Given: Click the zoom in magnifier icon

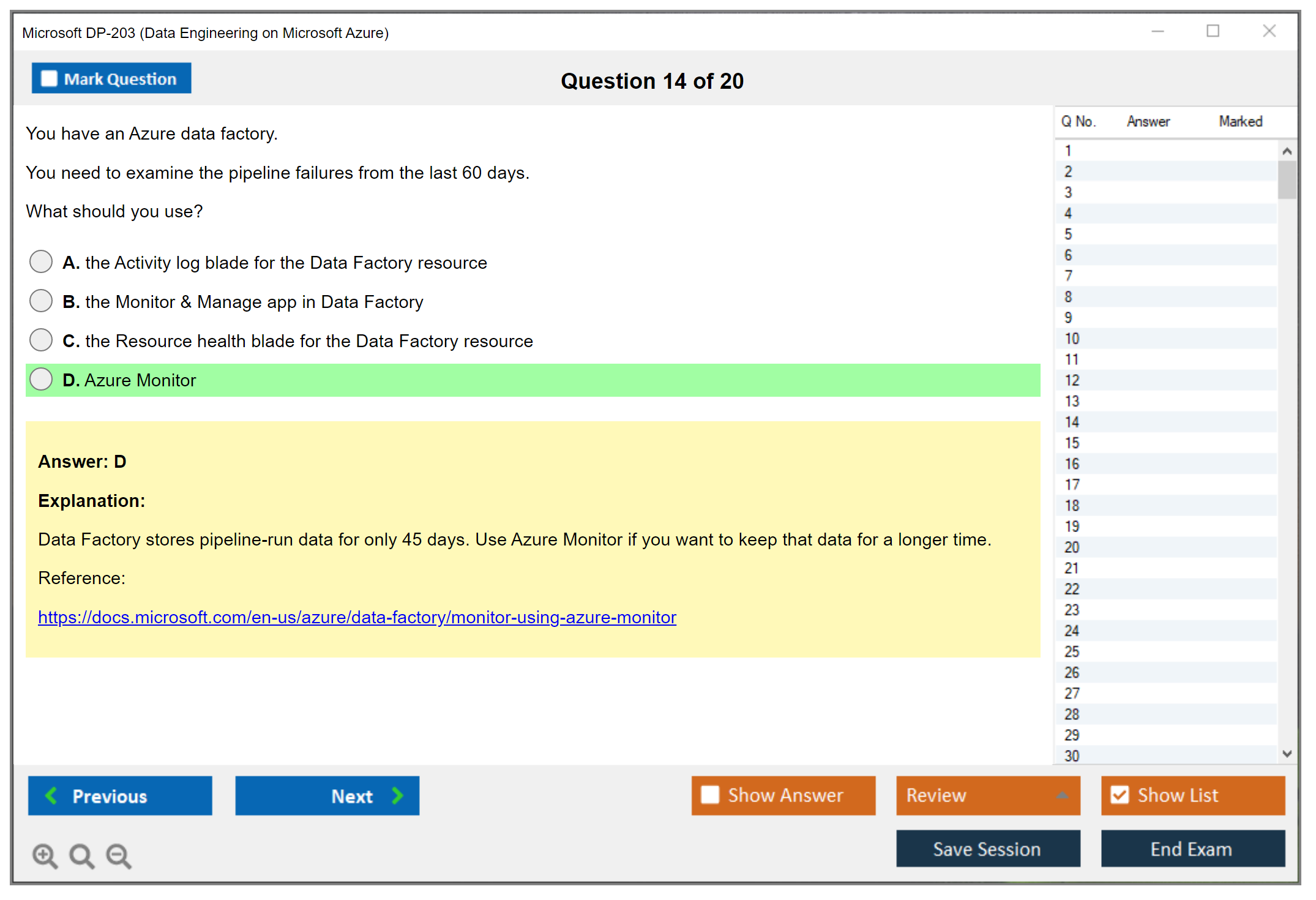Looking at the screenshot, I should click(45, 855).
